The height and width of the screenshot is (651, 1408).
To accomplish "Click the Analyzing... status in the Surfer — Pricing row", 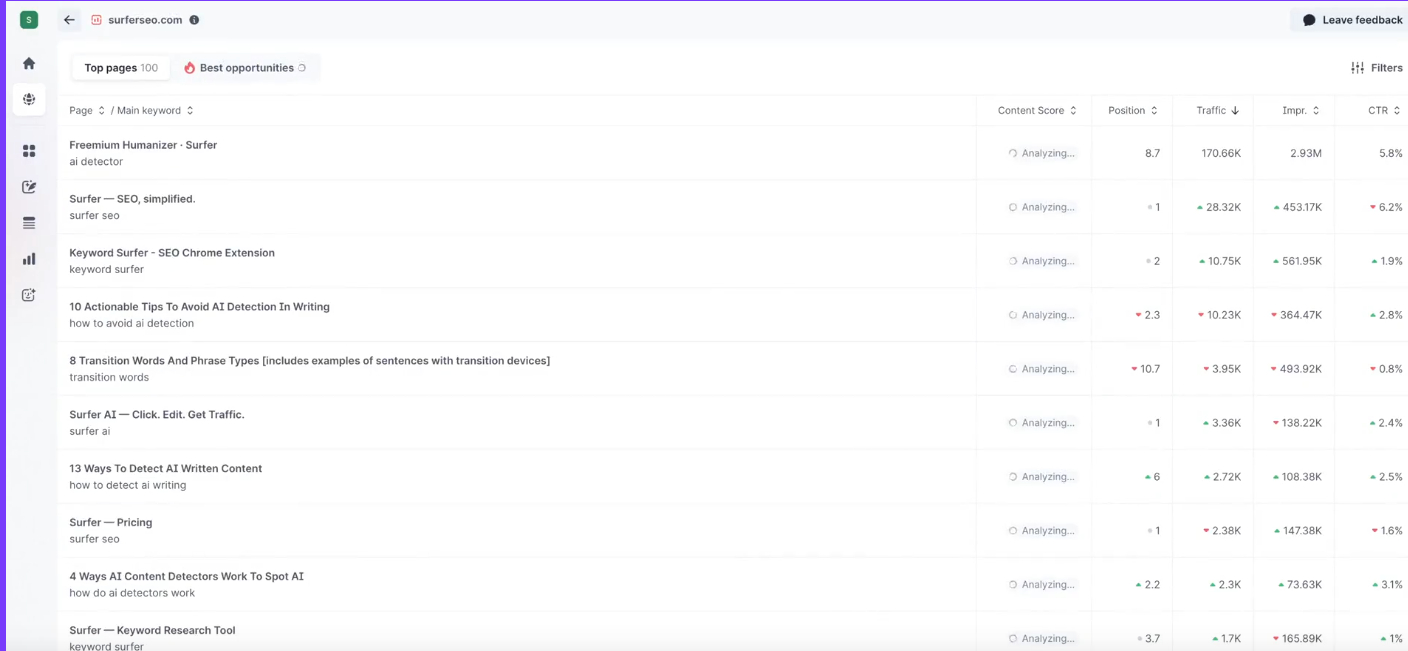I will tap(1042, 532).
